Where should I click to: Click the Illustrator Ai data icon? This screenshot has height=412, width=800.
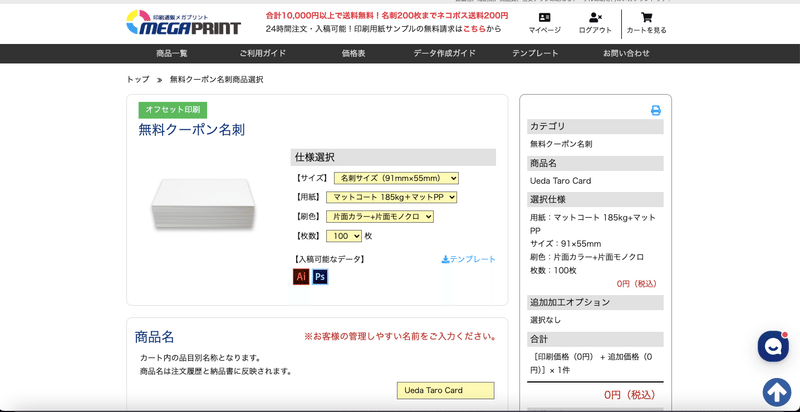coord(301,276)
